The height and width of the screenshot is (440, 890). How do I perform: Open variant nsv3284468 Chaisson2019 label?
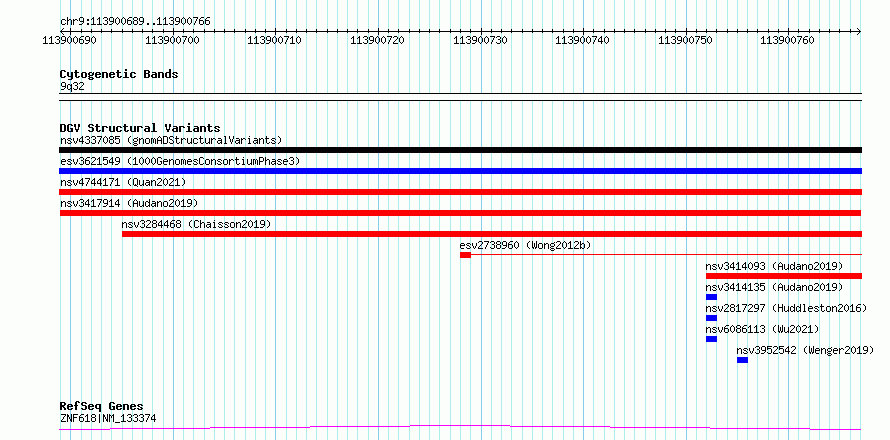tap(196, 224)
